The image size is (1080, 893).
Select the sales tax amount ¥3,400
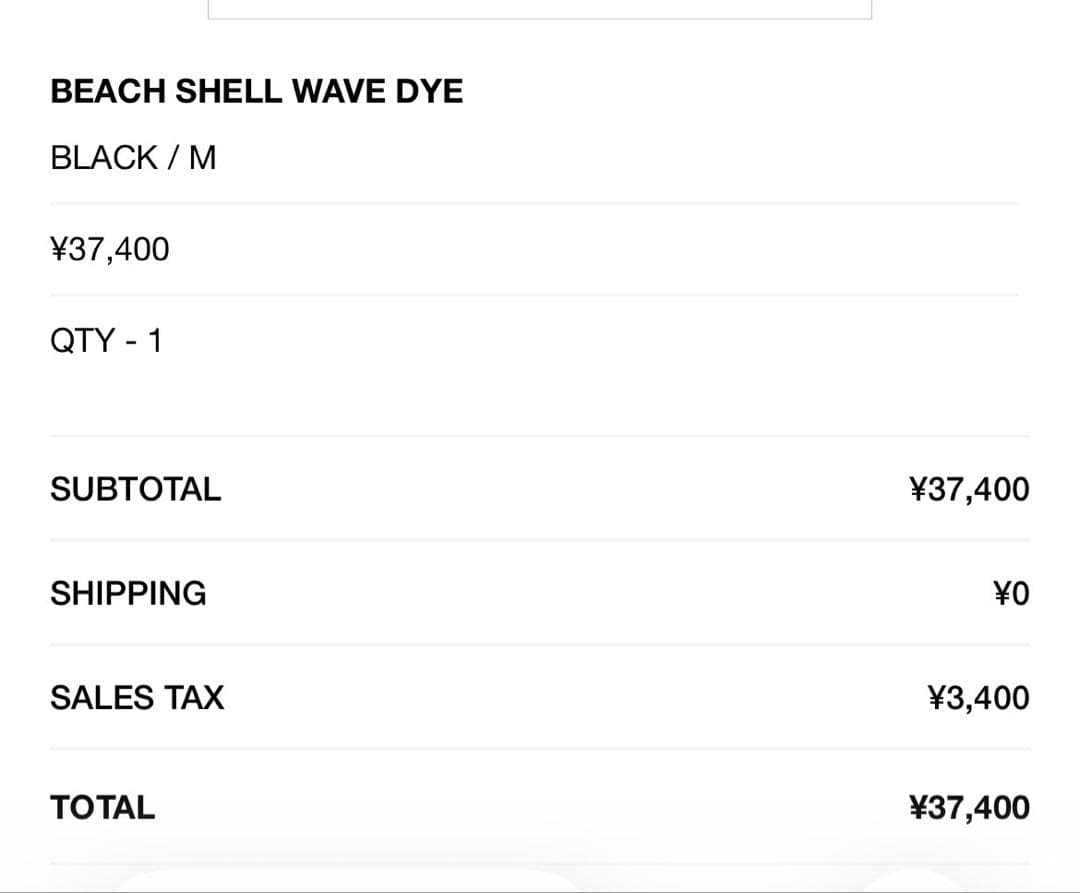coord(978,697)
